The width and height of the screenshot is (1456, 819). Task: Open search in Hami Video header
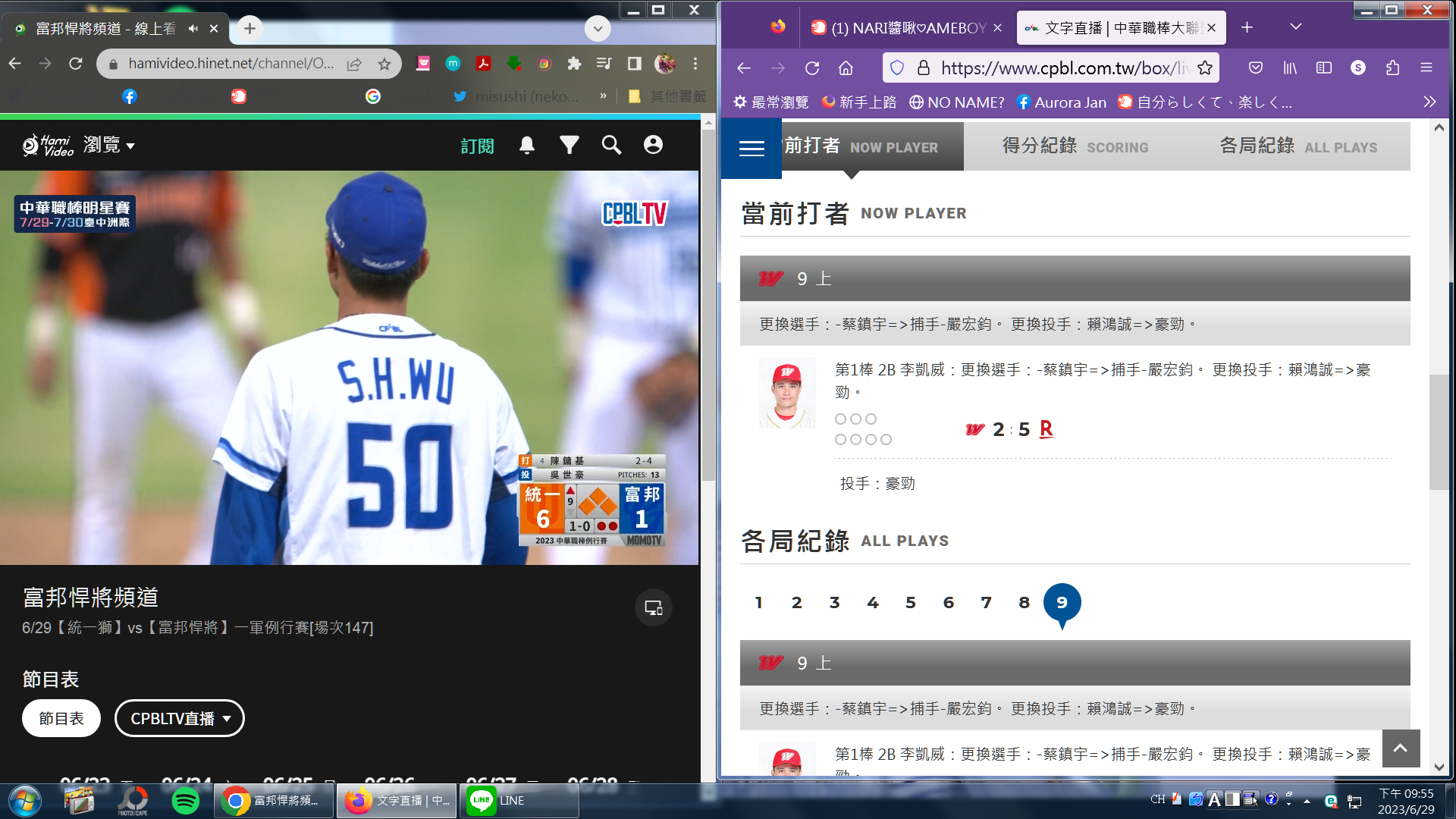(611, 145)
